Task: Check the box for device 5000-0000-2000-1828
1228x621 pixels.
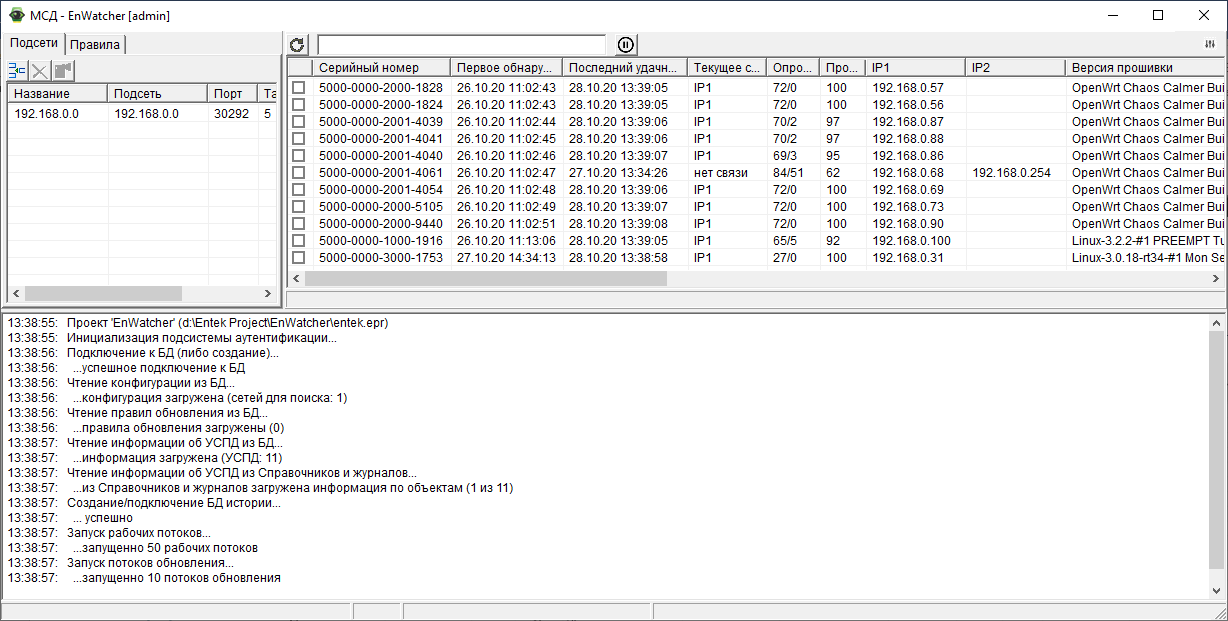Action: click(298, 88)
